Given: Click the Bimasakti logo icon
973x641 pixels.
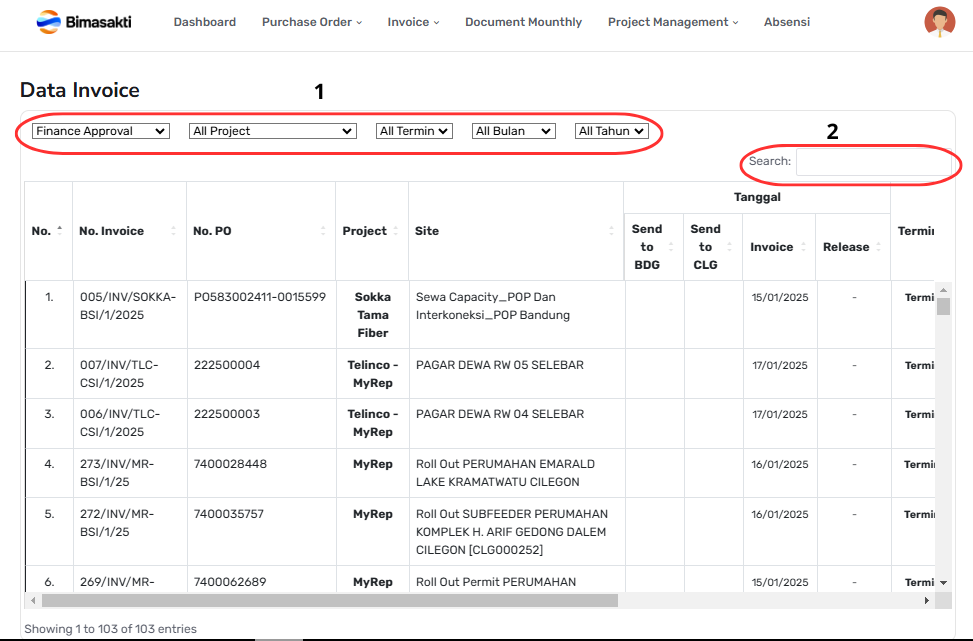Looking at the screenshot, I should [47, 21].
